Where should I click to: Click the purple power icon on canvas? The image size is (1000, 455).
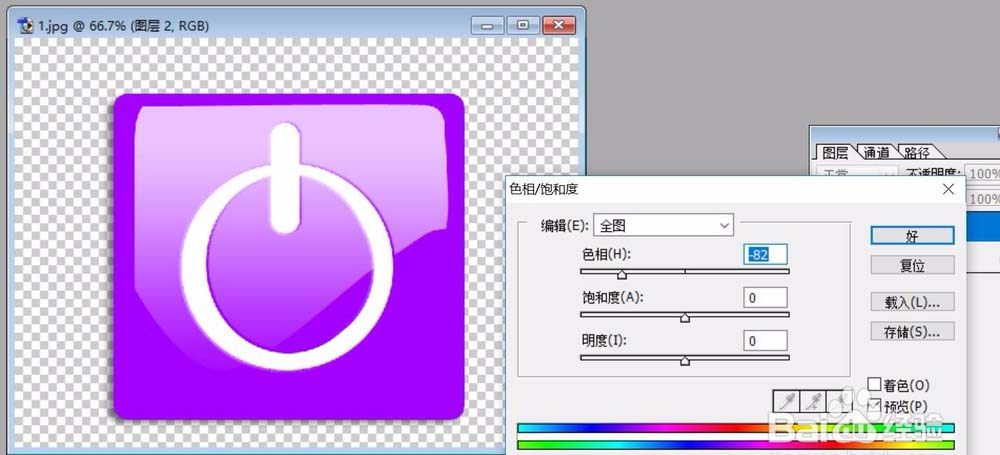(289, 257)
